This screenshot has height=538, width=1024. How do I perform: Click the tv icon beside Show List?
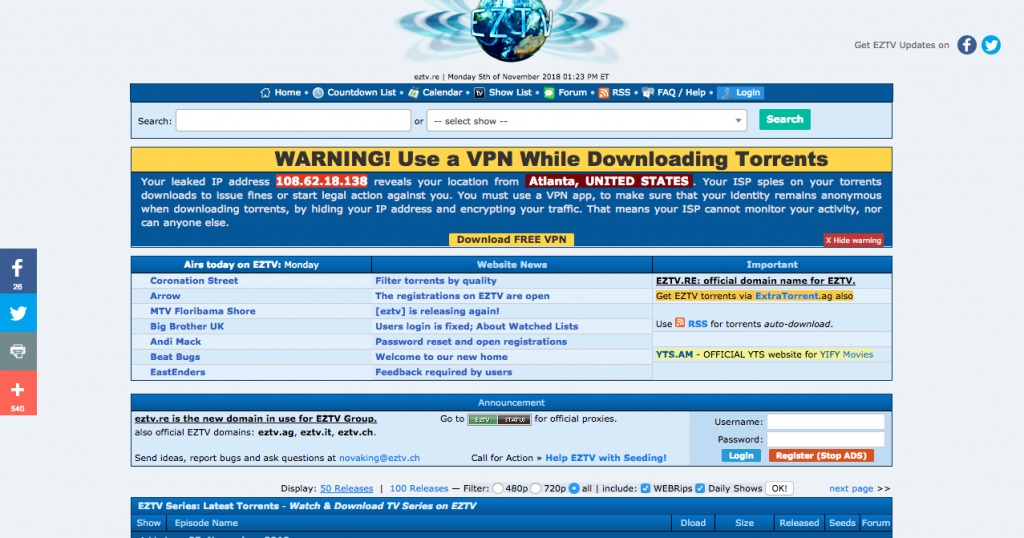tap(479, 93)
